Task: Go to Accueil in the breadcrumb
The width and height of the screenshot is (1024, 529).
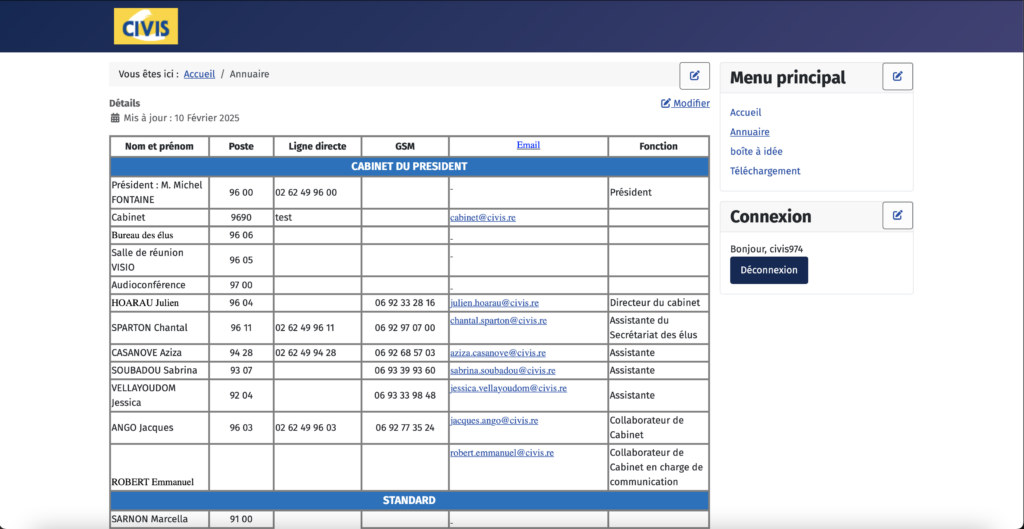Action: [x=199, y=74]
